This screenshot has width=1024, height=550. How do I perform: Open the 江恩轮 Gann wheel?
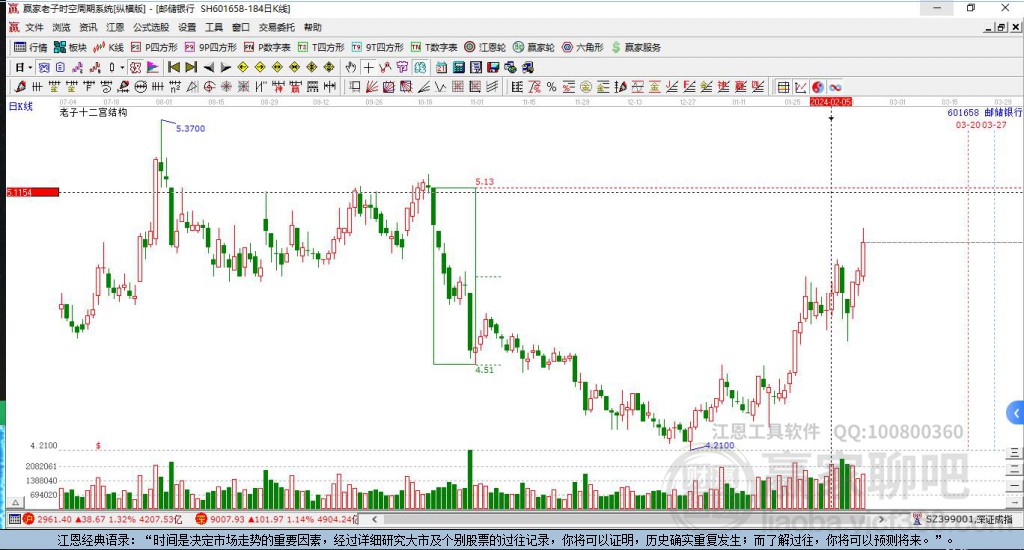485,47
